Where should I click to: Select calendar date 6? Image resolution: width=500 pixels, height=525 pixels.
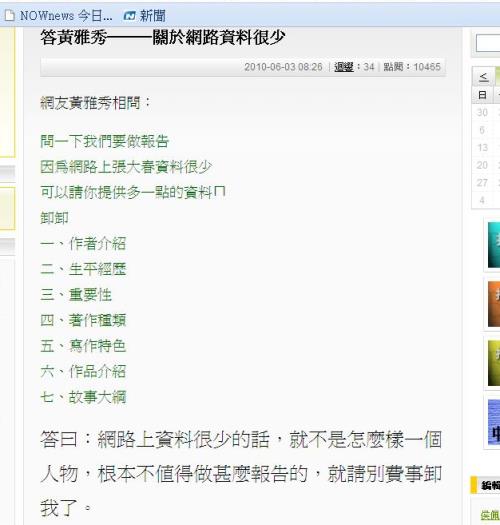(x=482, y=130)
